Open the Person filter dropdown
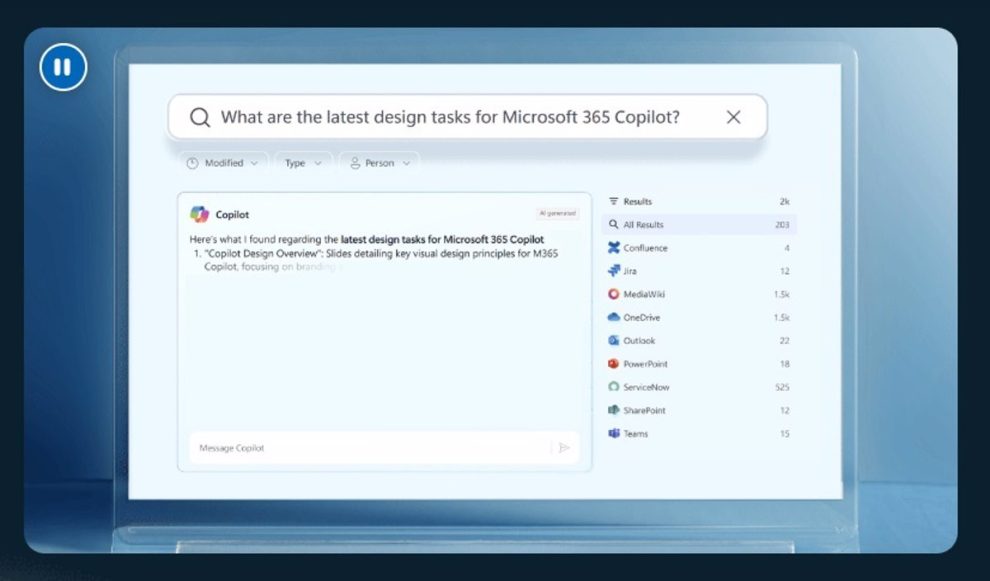The width and height of the screenshot is (990, 581). pyautogui.click(x=378, y=163)
